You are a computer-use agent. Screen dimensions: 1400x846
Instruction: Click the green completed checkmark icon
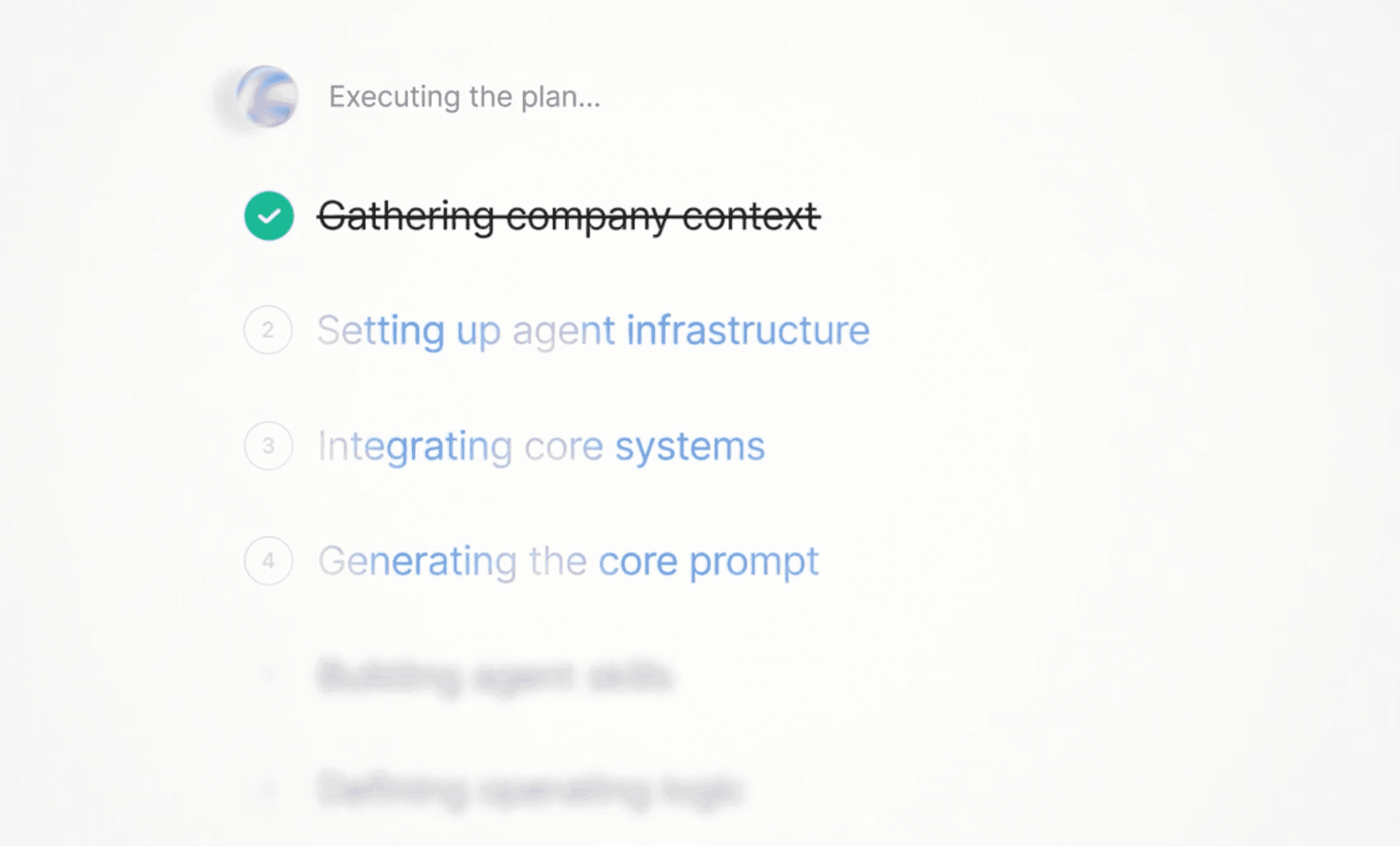(269, 216)
